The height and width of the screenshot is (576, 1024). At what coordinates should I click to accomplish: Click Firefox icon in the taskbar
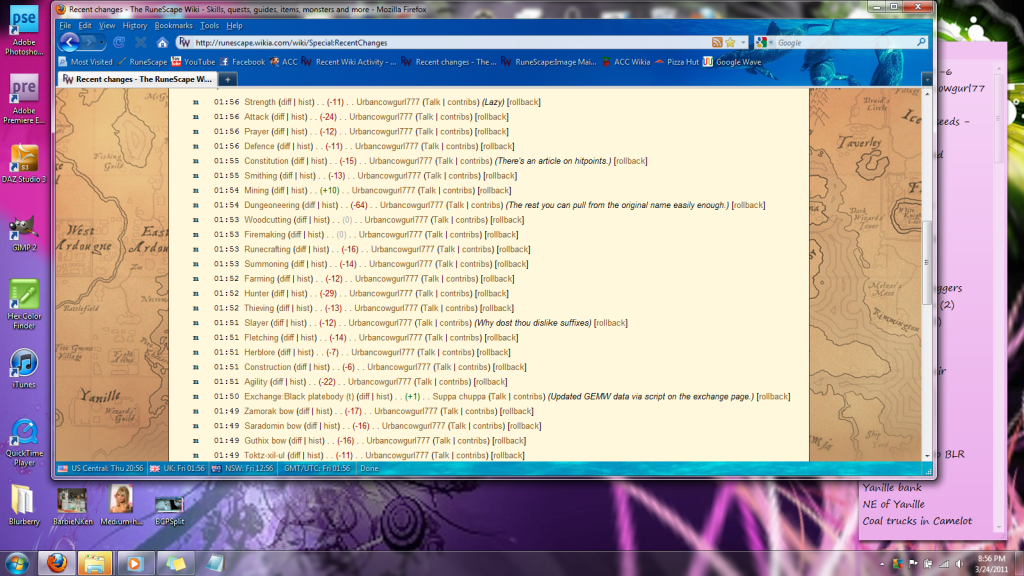tap(56, 563)
